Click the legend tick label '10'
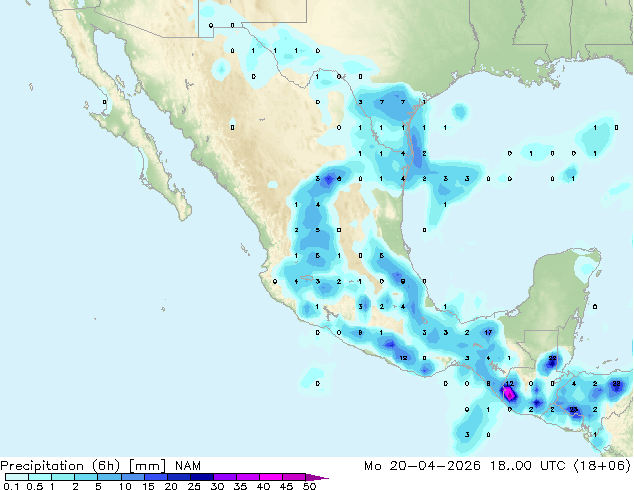634x490 pixels. [125, 486]
